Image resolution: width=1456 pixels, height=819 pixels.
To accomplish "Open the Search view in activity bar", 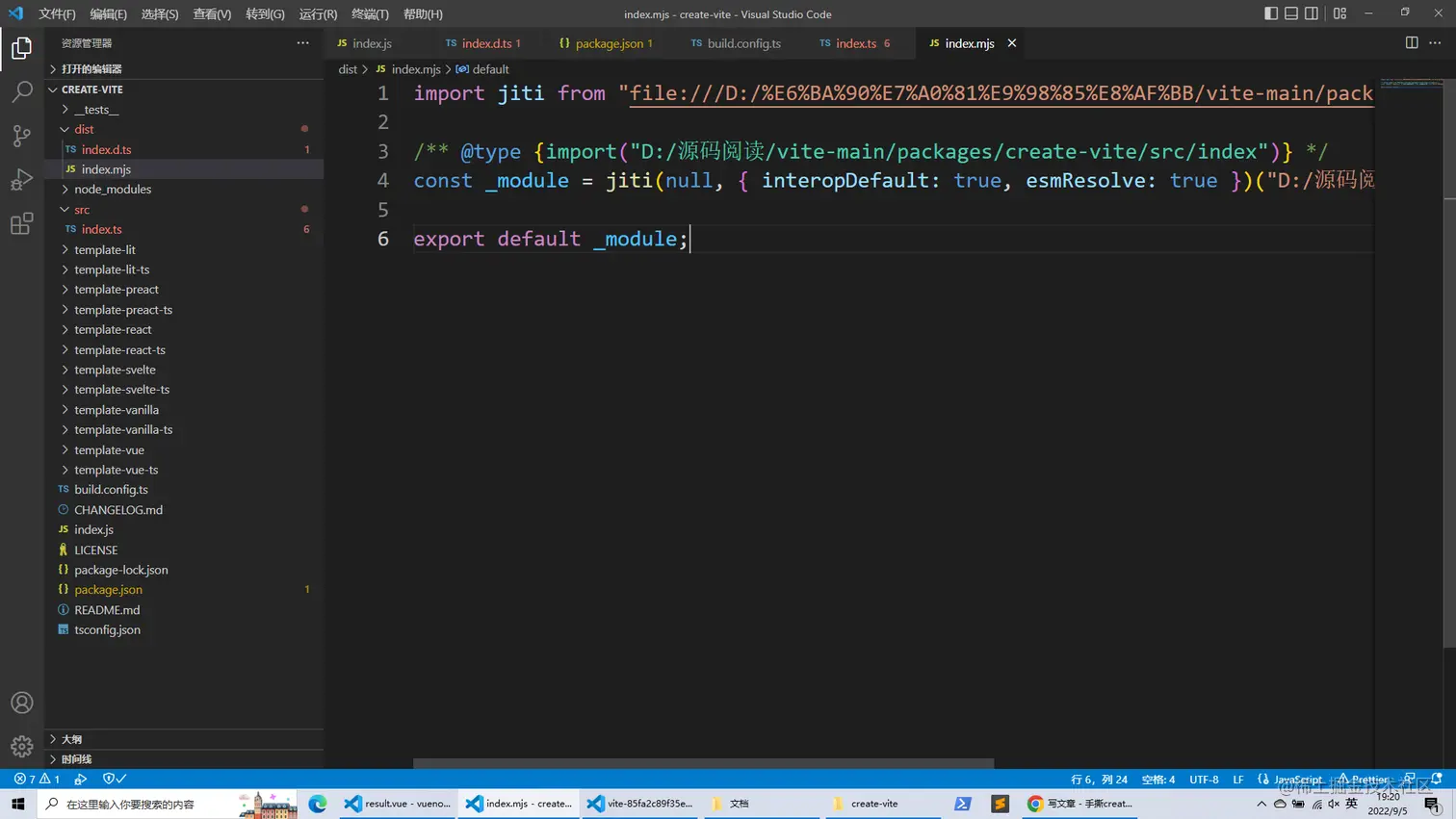I will 21,92.
